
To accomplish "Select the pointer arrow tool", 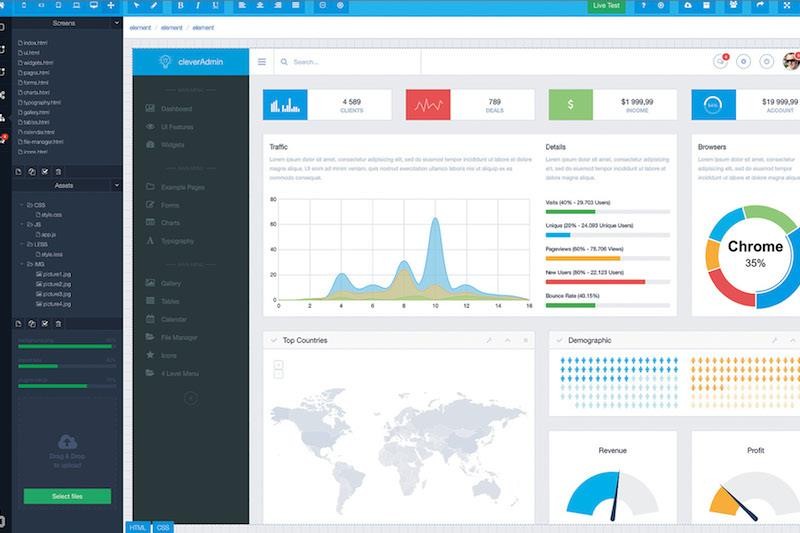I will tap(136, 5).
